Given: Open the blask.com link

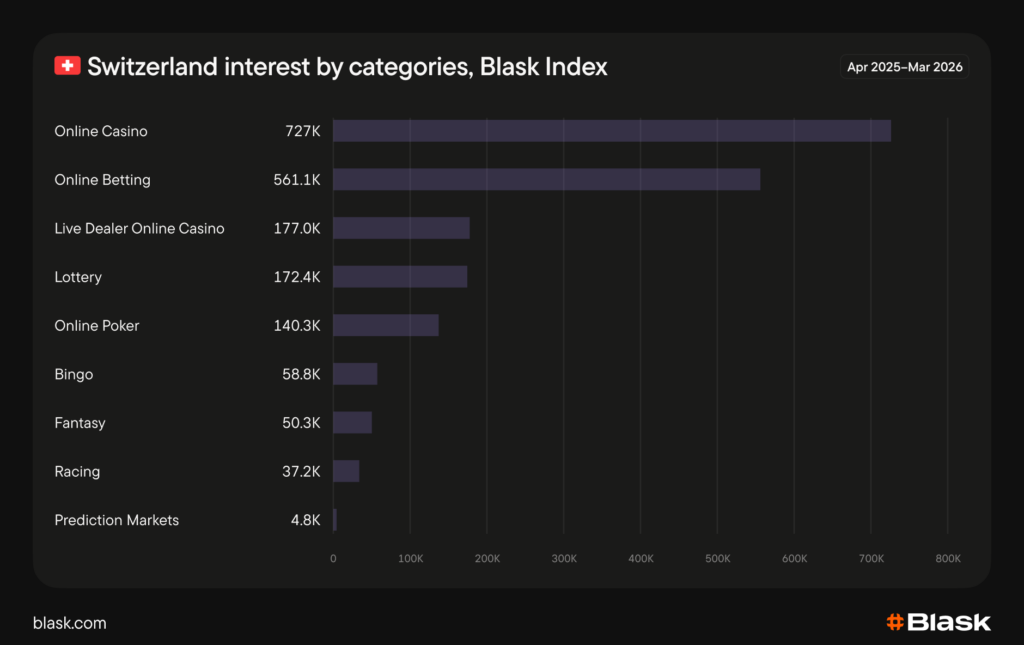Looking at the screenshot, I should (x=69, y=623).
